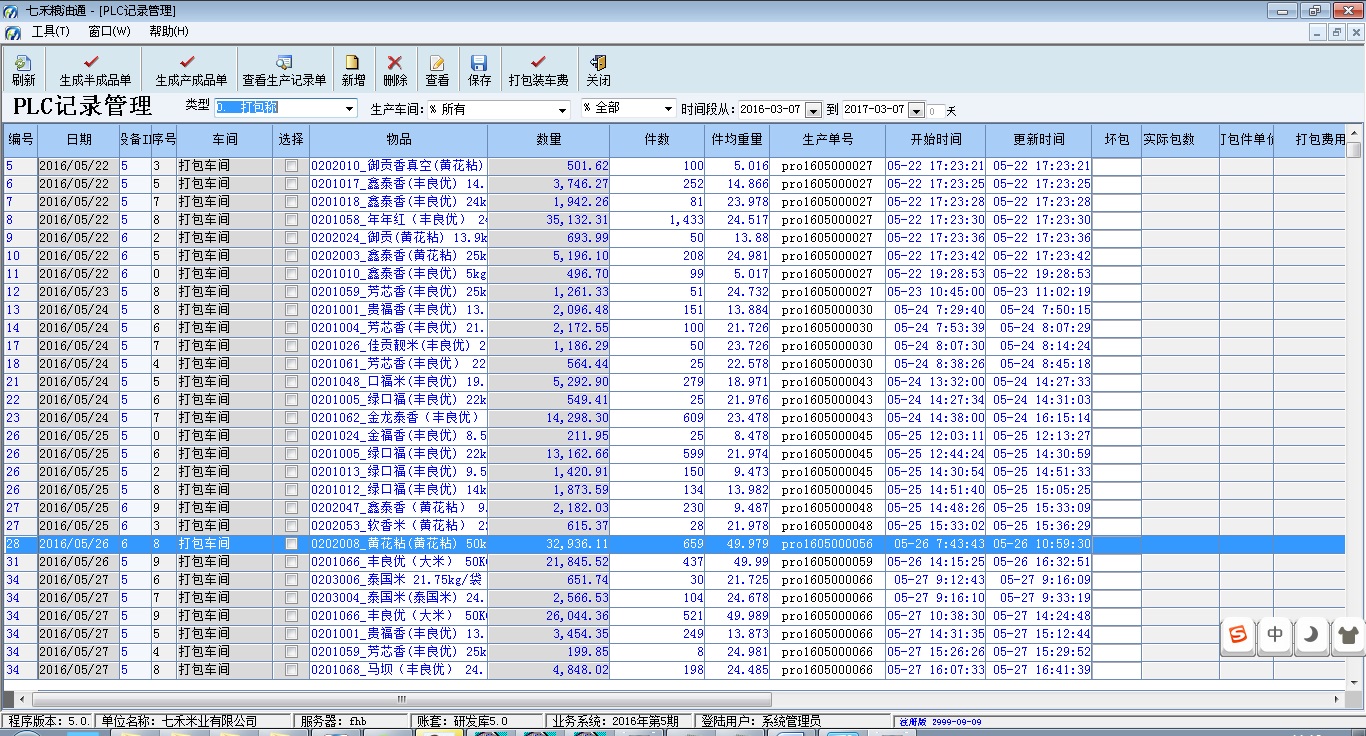
Task: Sort by the 数量 column header
Action: coord(549,140)
